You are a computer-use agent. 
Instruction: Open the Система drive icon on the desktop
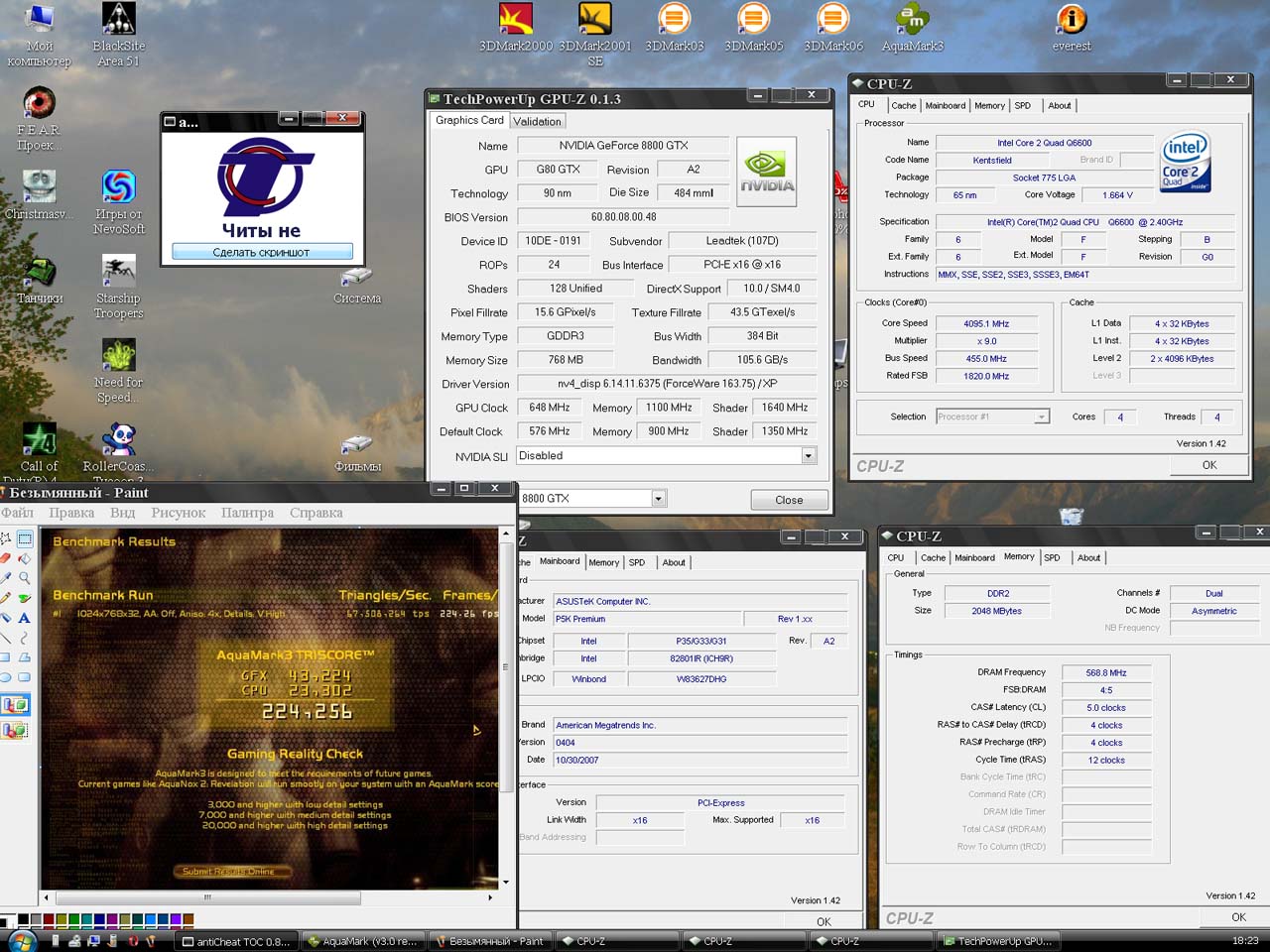pyautogui.click(x=357, y=285)
